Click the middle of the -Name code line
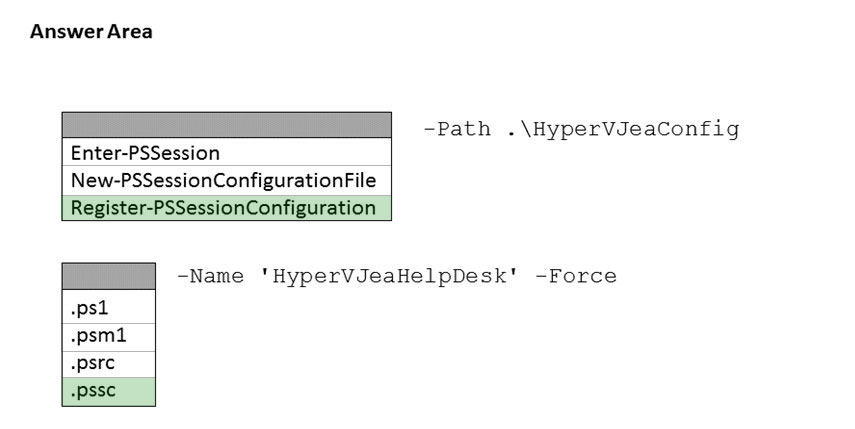855x429 pixels. click(x=397, y=276)
